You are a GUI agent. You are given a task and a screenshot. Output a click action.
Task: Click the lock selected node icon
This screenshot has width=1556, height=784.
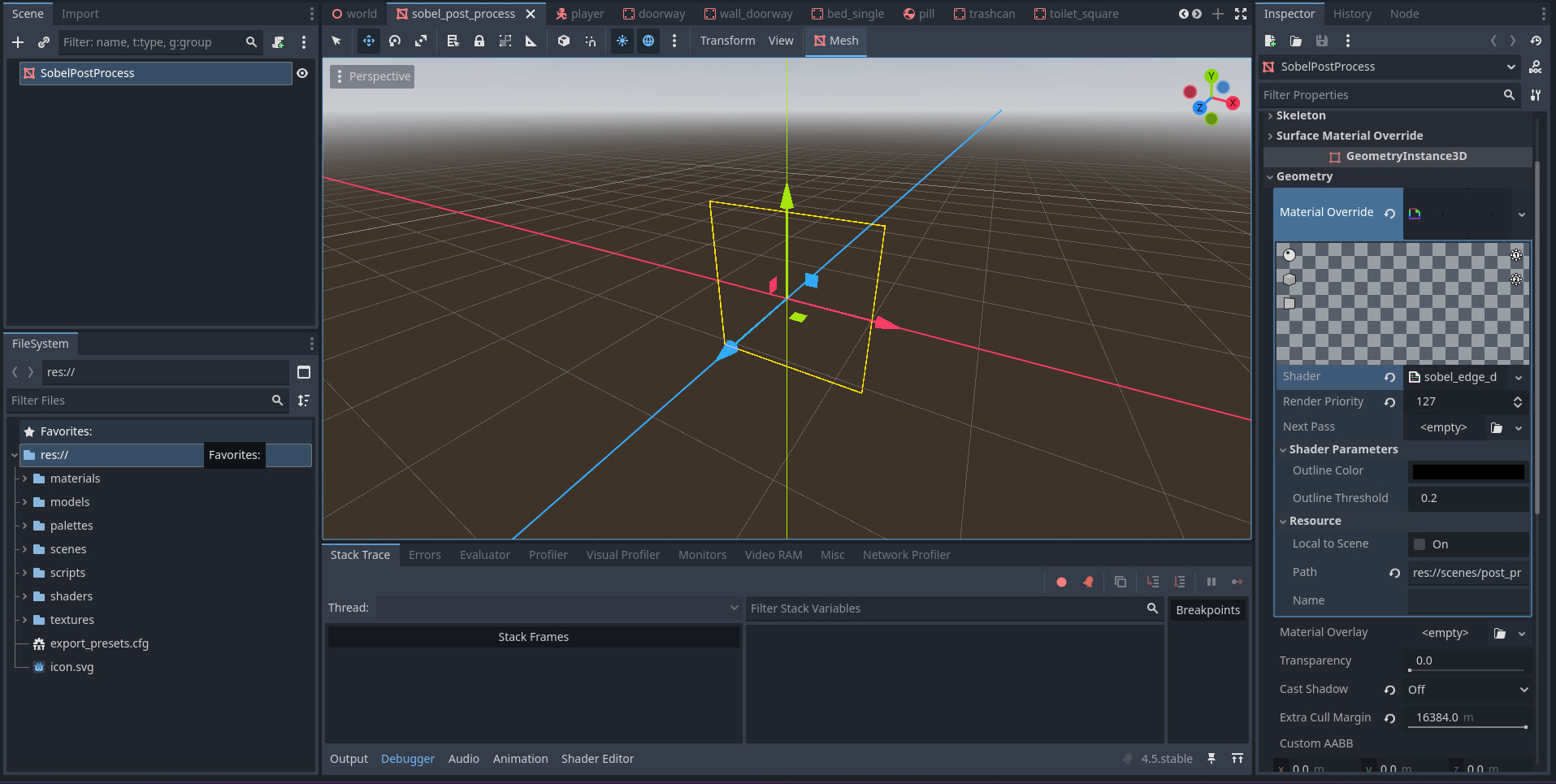pyautogui.click(x=479, y=41)
